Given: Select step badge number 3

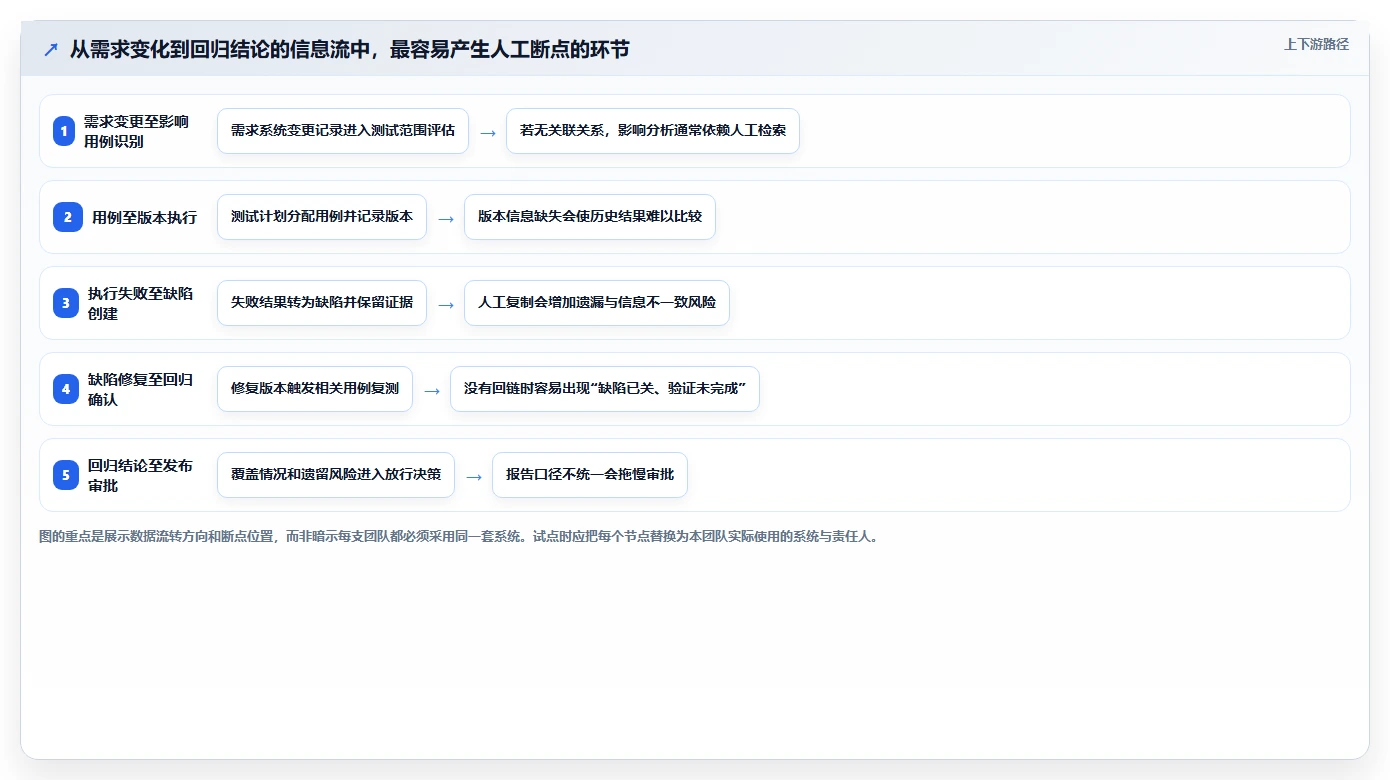Looking at the screenshot, I should (x=66, y=303).
